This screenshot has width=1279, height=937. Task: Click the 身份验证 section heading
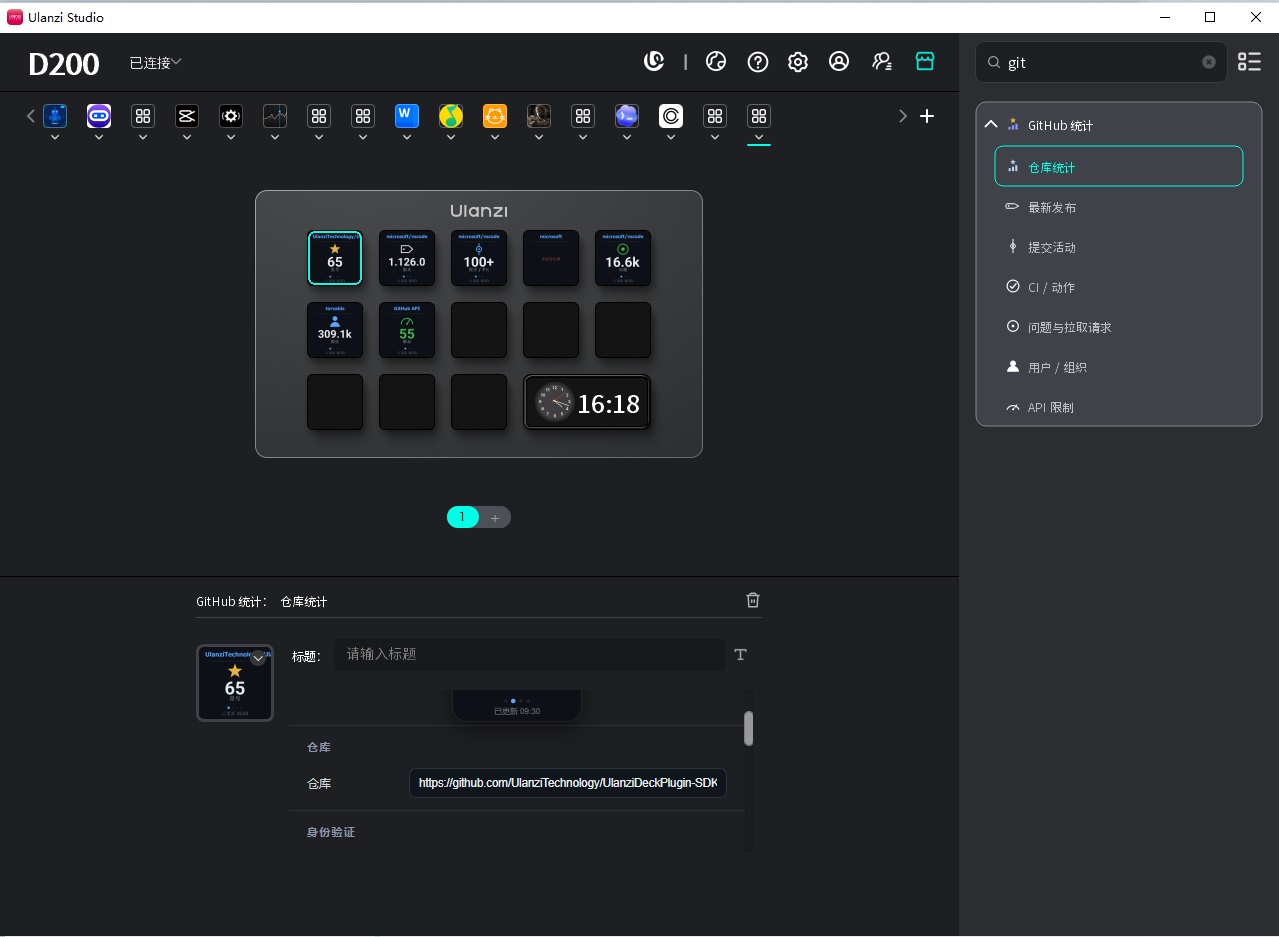(331, 832)
